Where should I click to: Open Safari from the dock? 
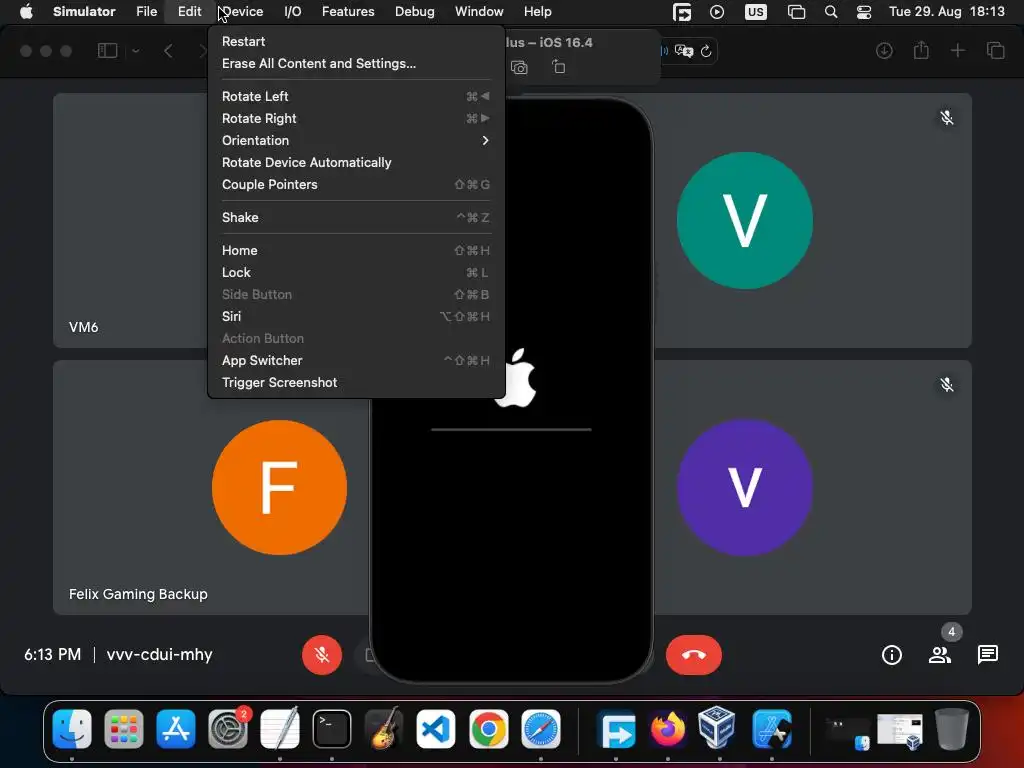point(541,729)
